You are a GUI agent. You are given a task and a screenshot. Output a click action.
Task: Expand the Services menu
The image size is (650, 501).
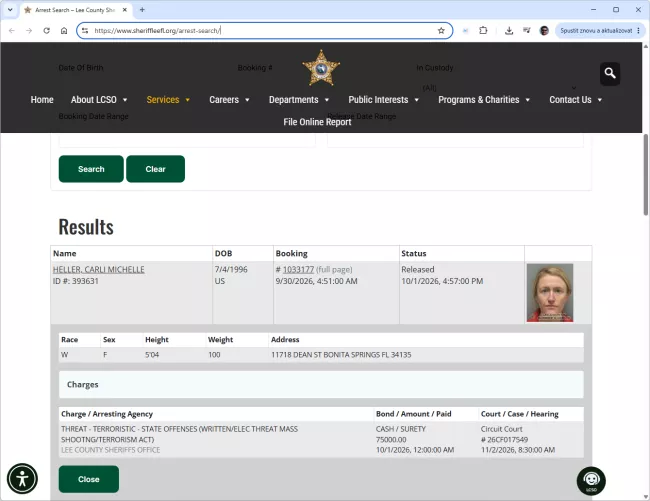(x=168, y=100)
